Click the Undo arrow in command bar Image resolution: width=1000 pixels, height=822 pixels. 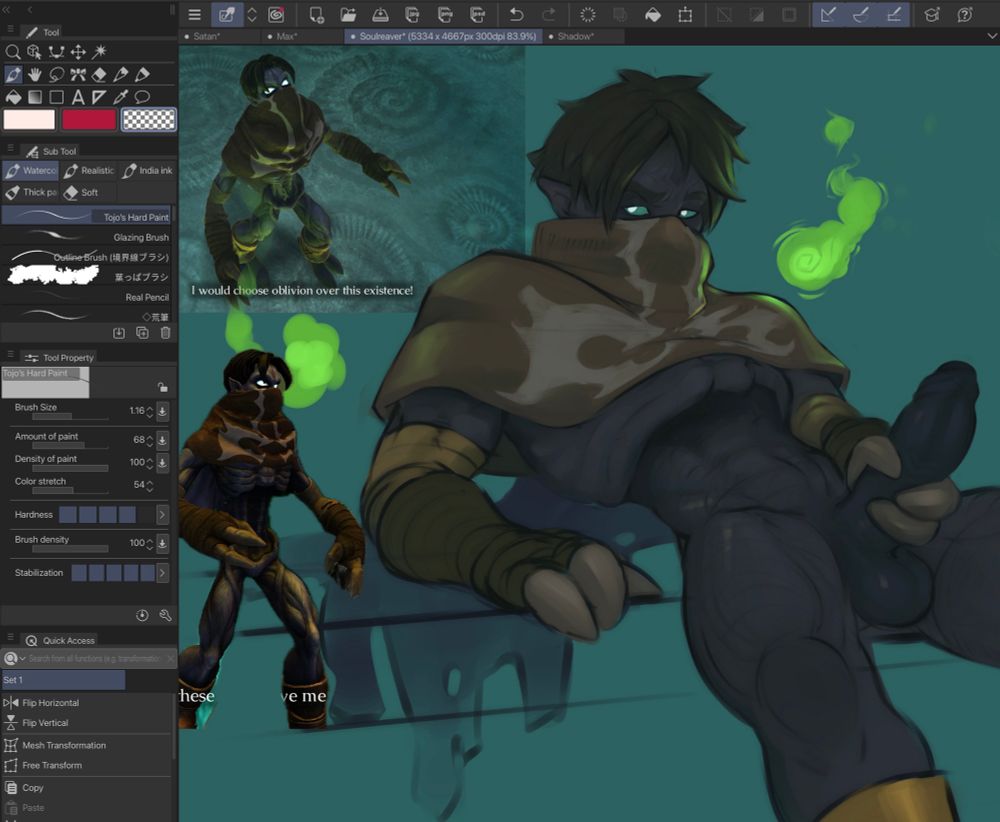tap(517, 15)
